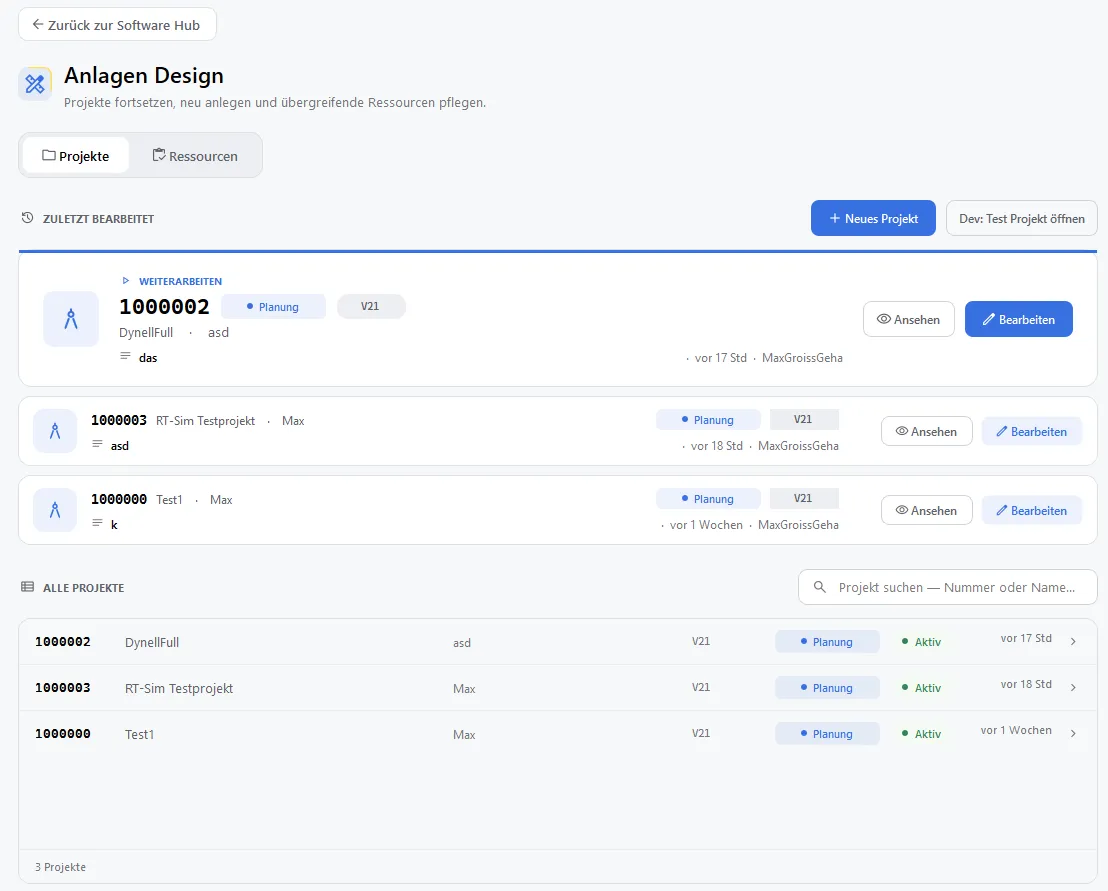
Task: Click the 'asd' cell in the DynellFull table row
Action: click(462, 643)
